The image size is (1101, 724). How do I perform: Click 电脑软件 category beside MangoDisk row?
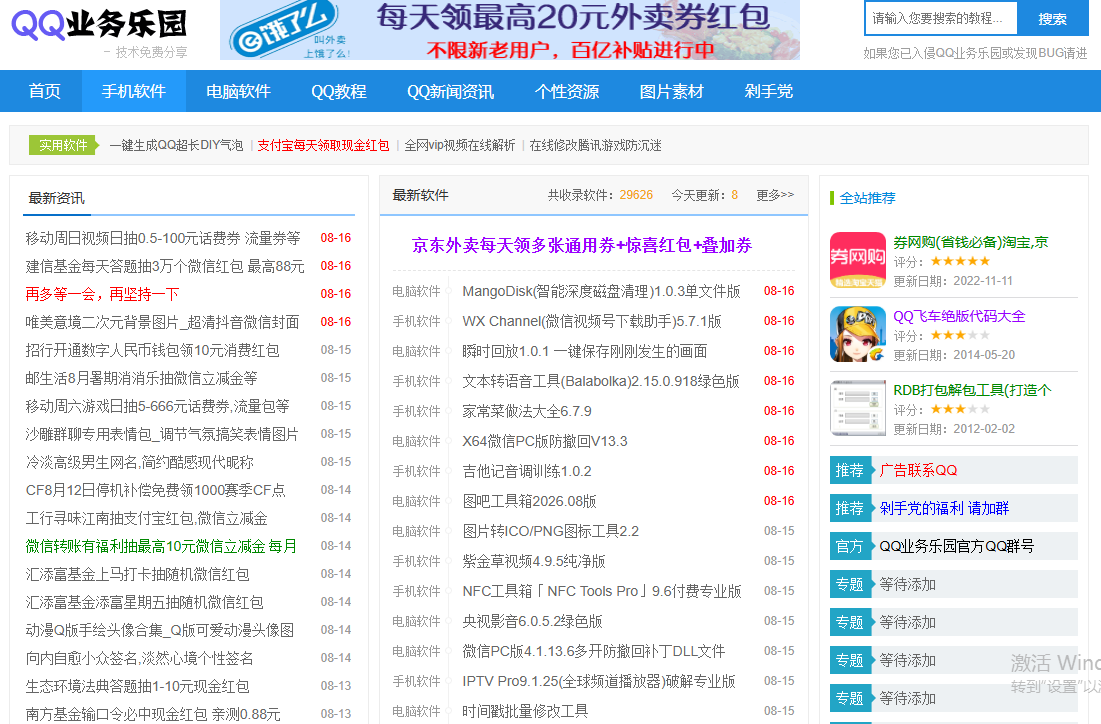click(x=416, y=291)
